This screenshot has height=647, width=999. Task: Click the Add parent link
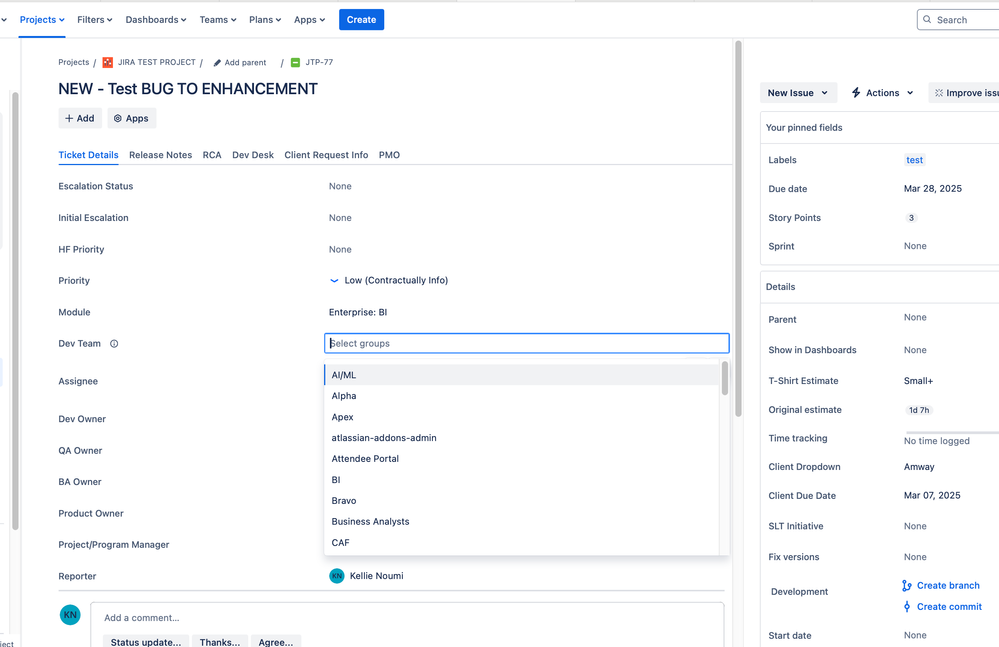point(245,63)
